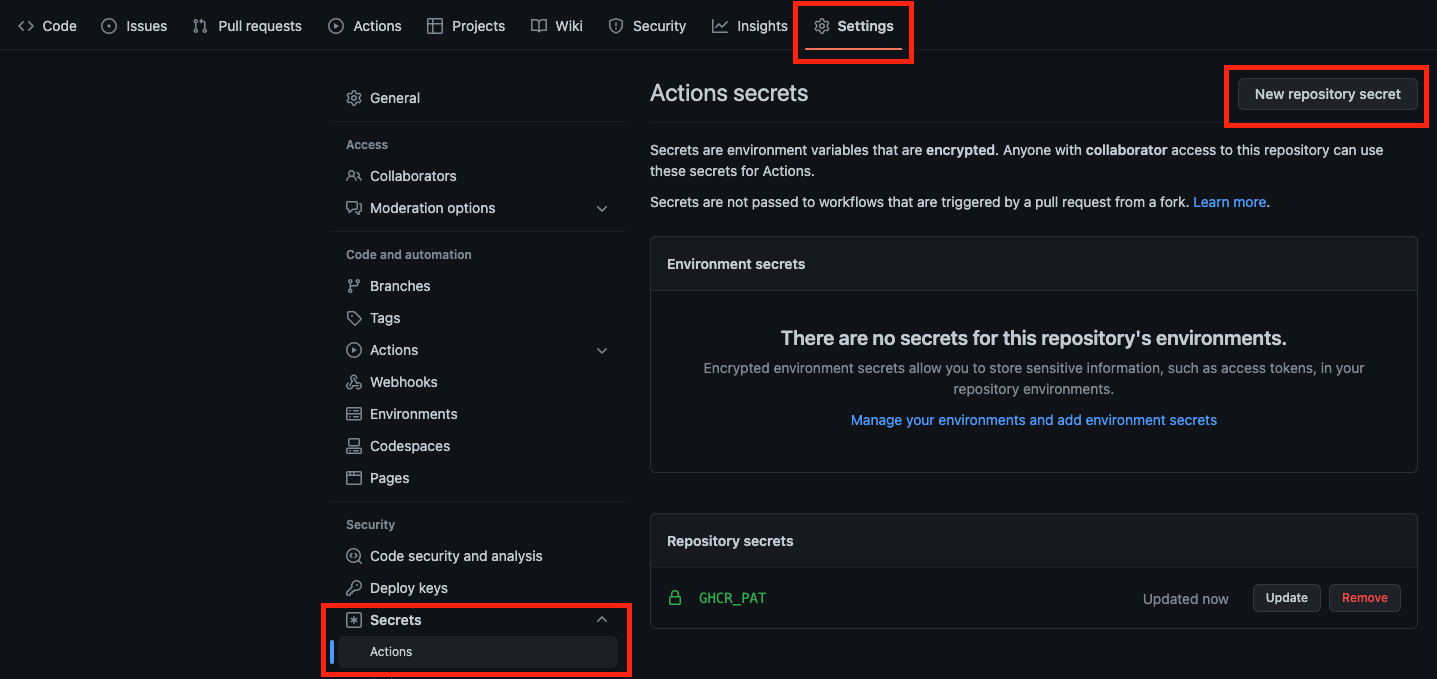This screenshot has height=679, width=1437.
Task: Select the Pages icon in the sidebar
Action: [354, 477]
